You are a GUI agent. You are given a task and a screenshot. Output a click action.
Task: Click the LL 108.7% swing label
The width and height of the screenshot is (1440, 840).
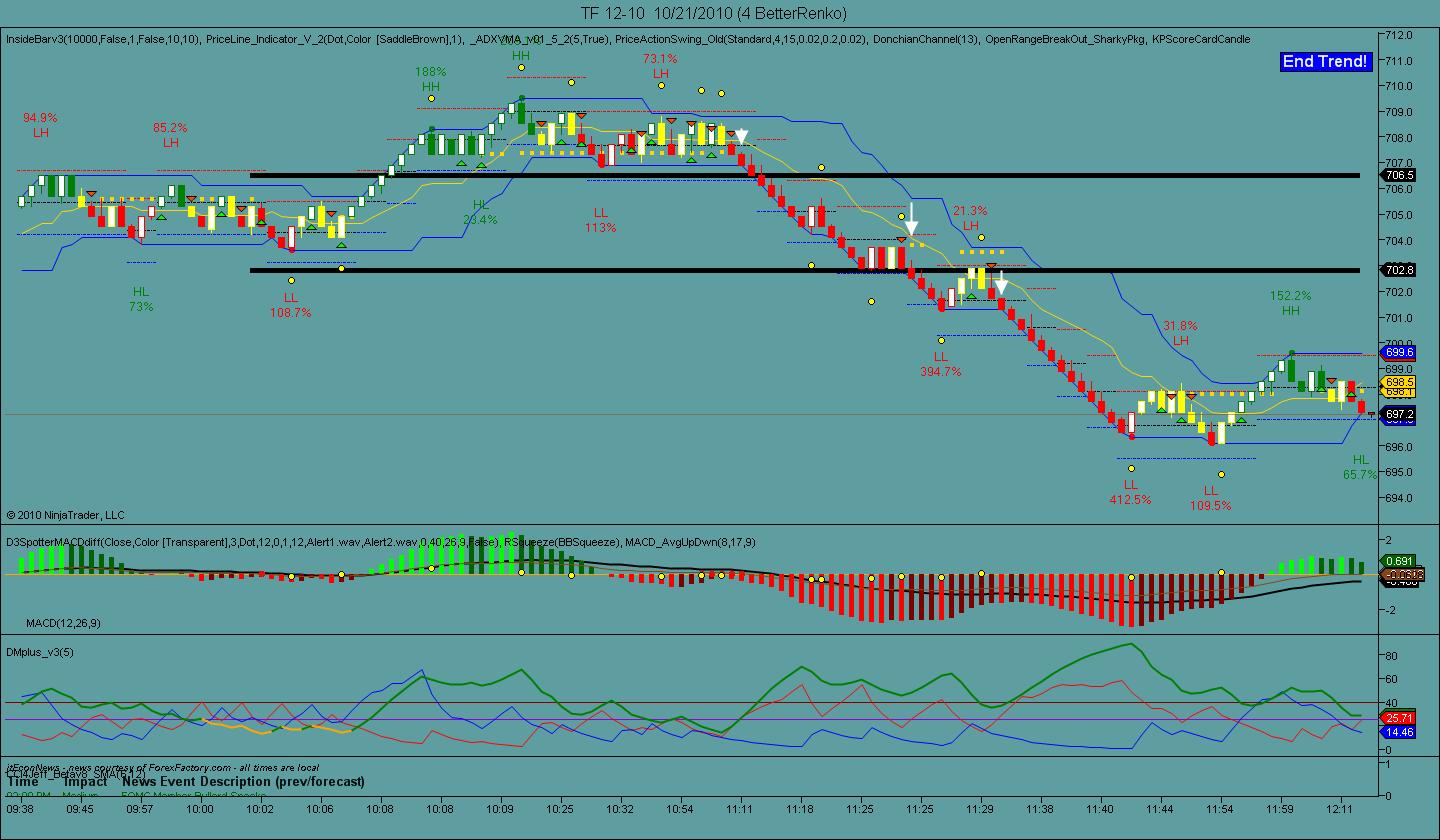coord(290,305)
